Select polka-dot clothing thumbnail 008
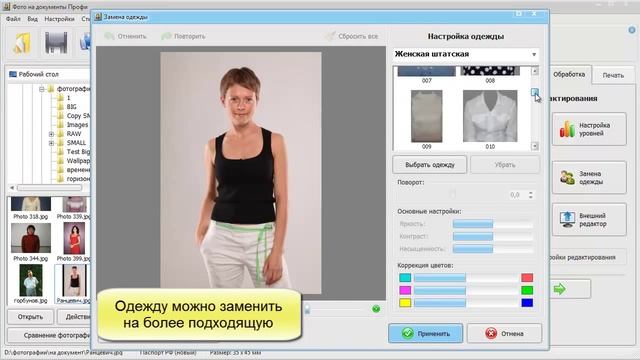The image size is (640, 360). pos(490,71)
